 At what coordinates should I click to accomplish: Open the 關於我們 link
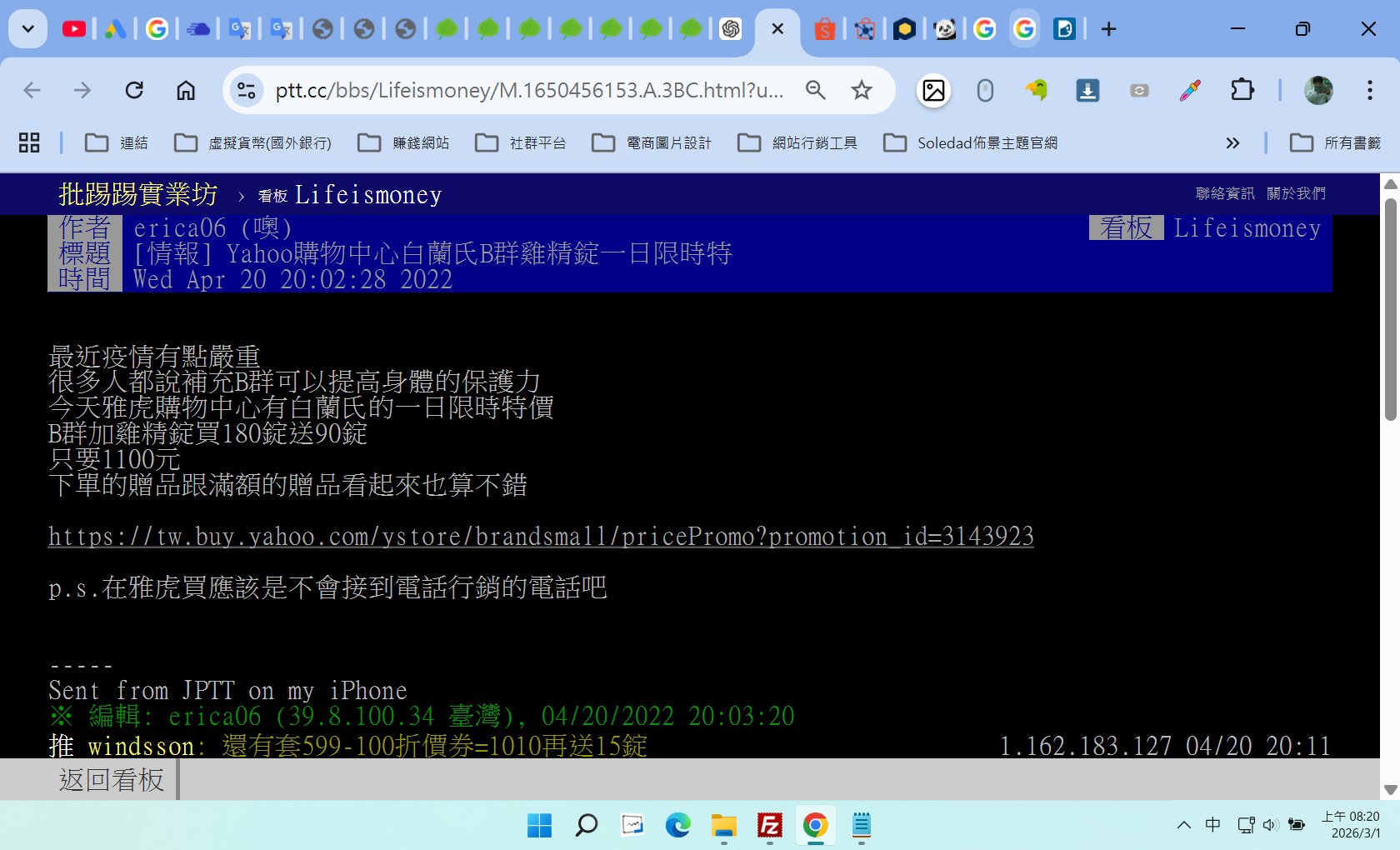pos(1296,193)
